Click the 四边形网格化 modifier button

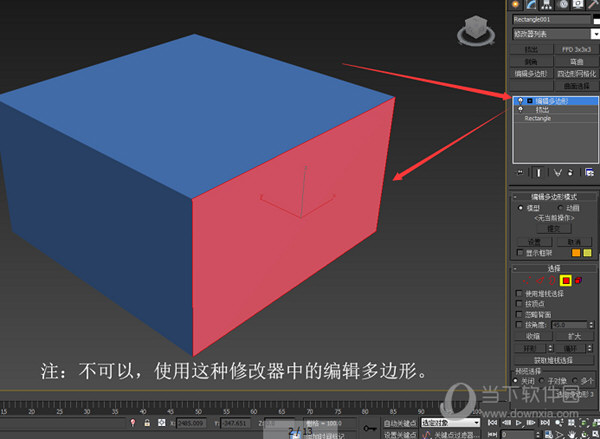tap(576, 73)
